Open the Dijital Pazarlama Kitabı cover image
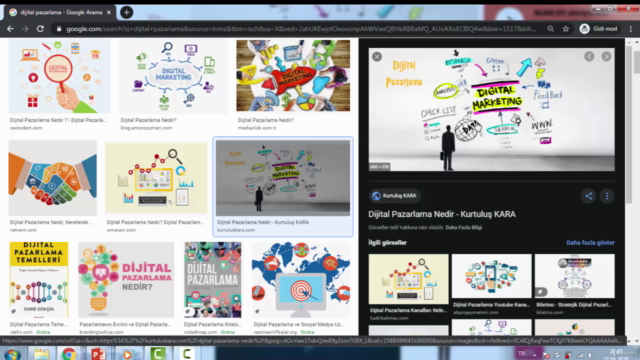 (213, 280)
